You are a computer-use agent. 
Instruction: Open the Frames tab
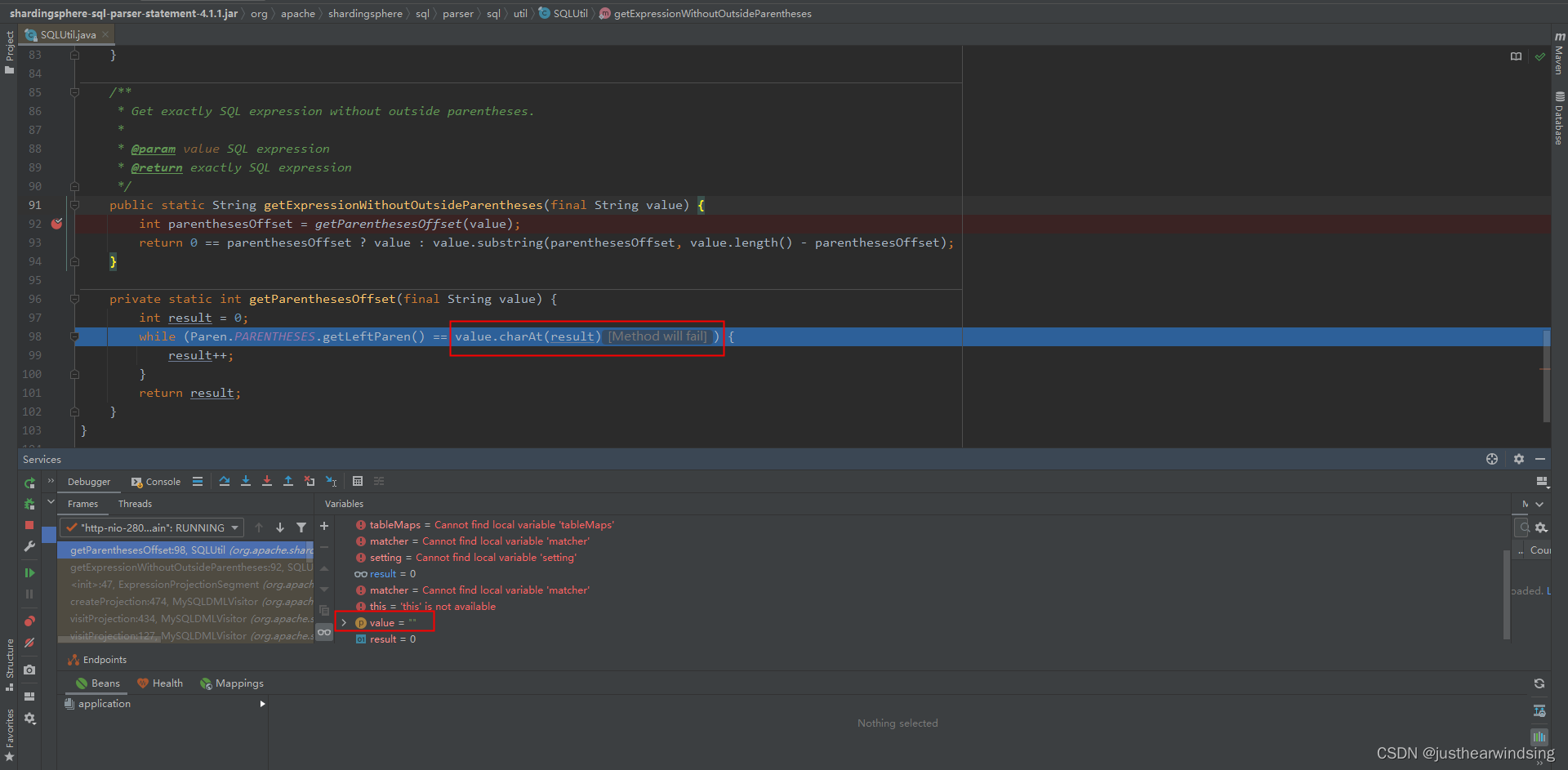tap(82, 504)
